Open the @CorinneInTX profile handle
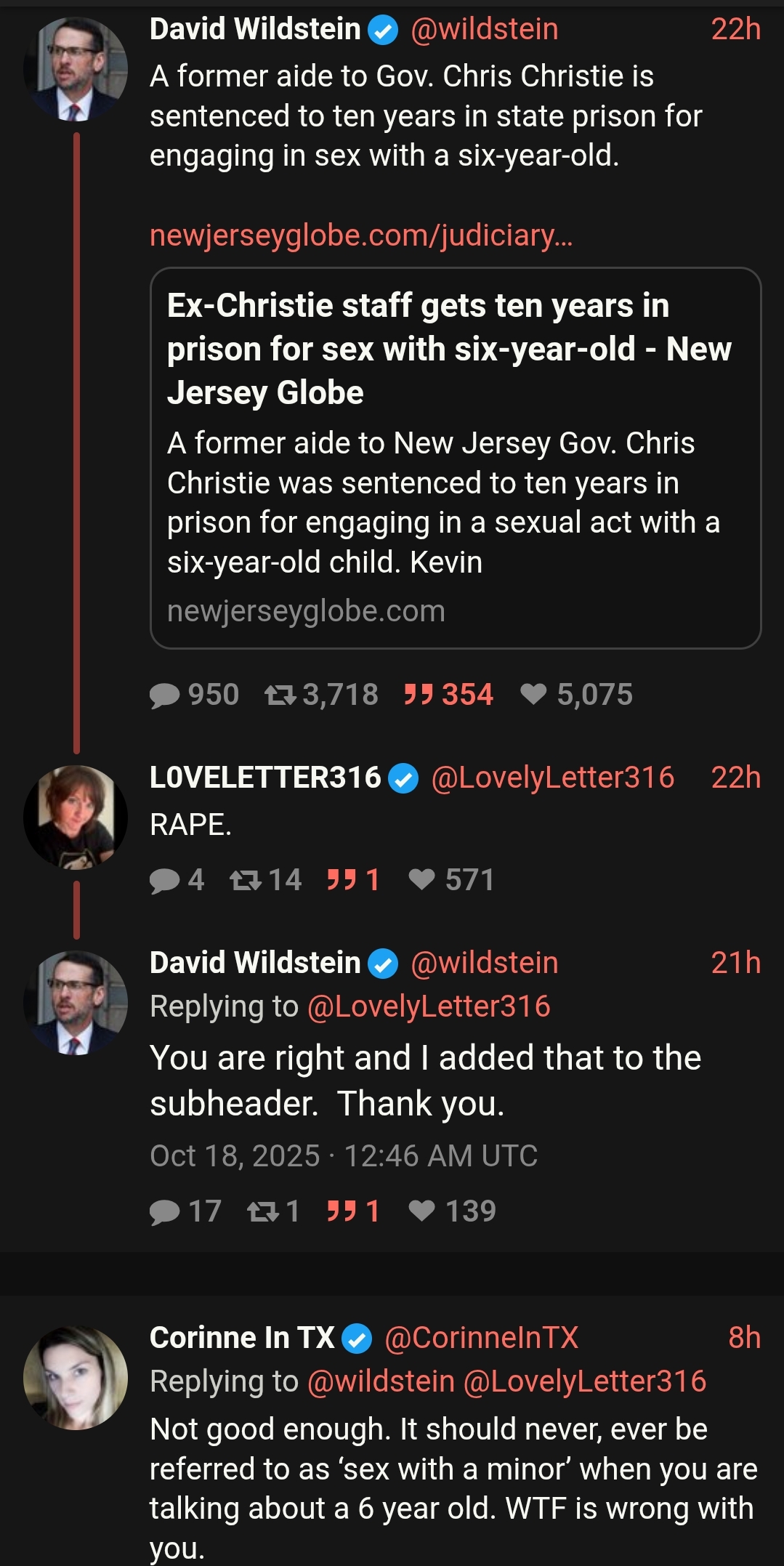 [481, 1338]
